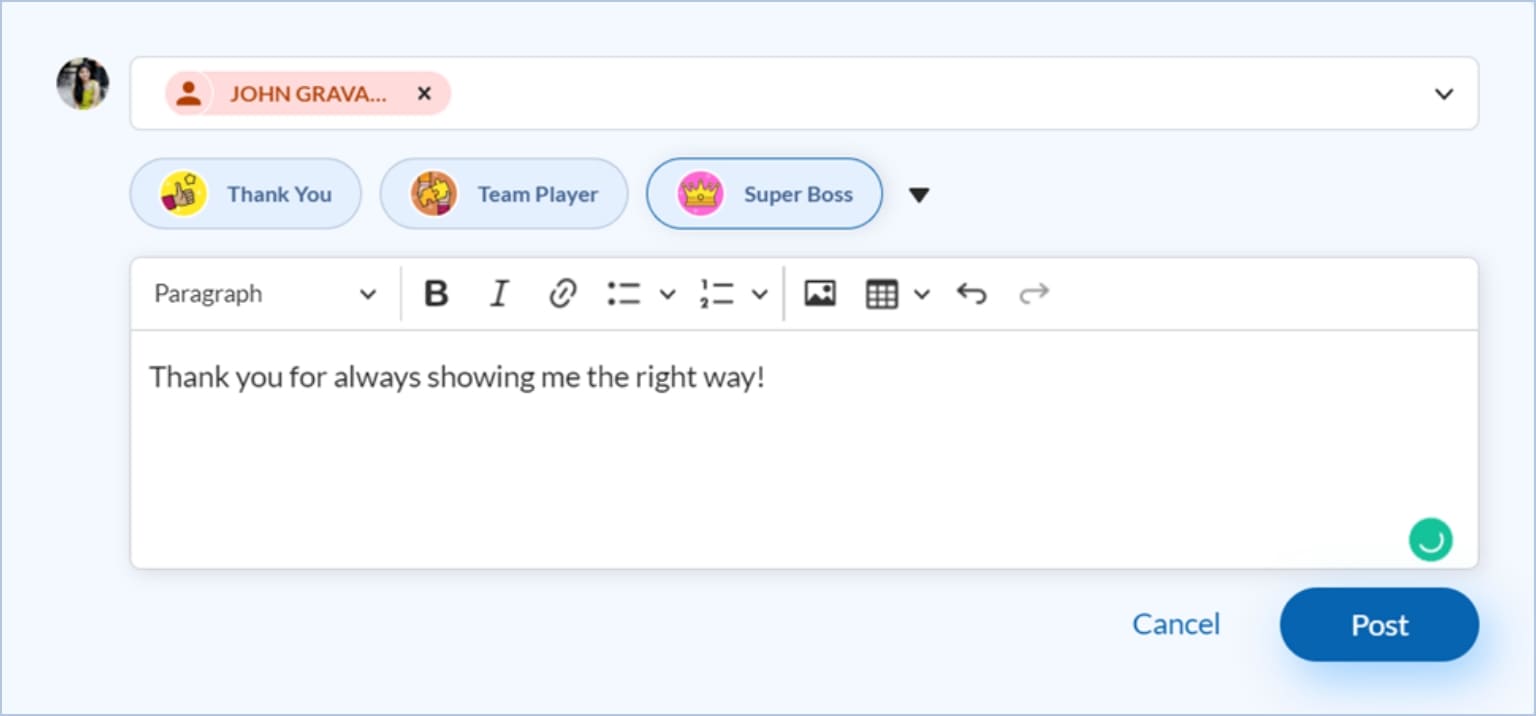Undo the last edit
Viewport: 1536px width, 716px height.
tap(971, 294)
